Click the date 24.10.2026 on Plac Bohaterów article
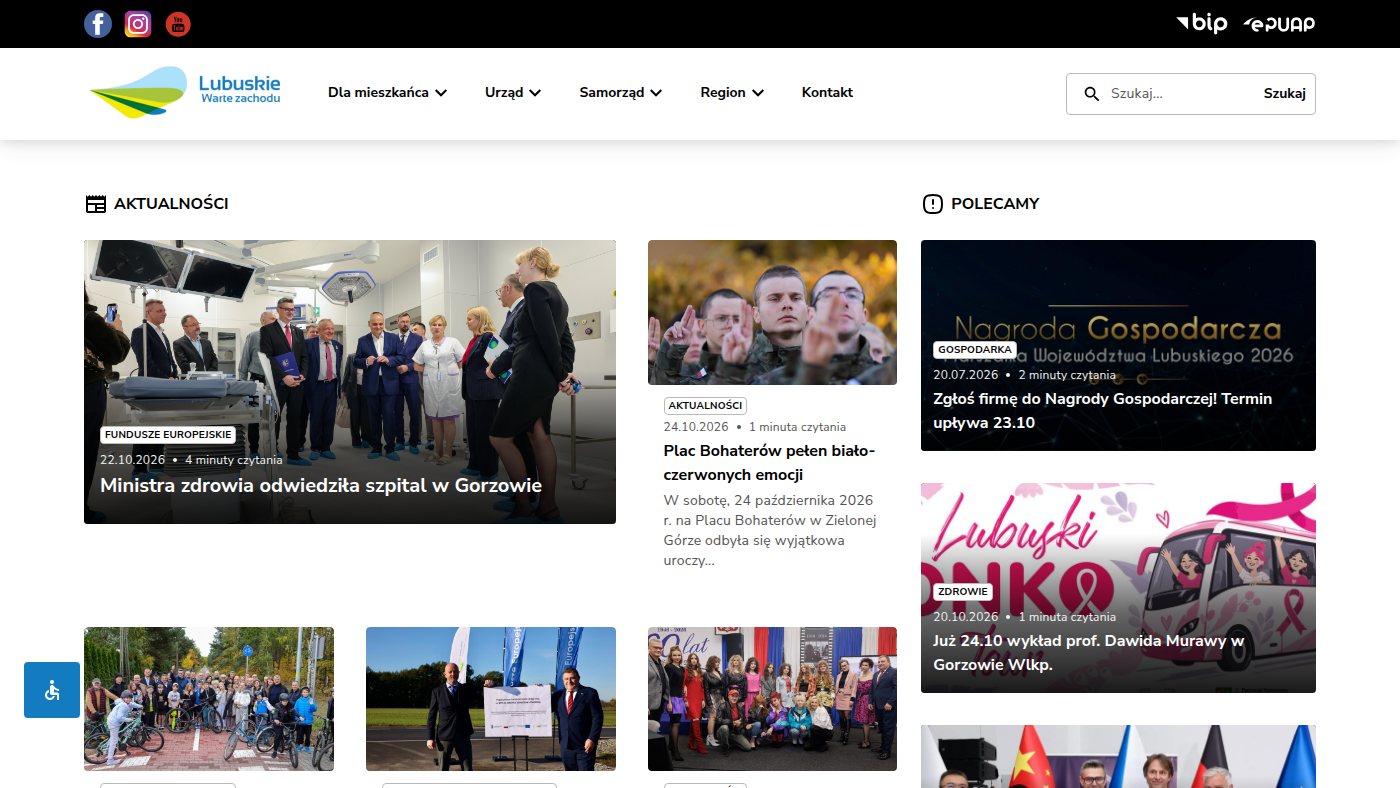The height and width of the screenshot is (788, 1400). pos(697,427)
